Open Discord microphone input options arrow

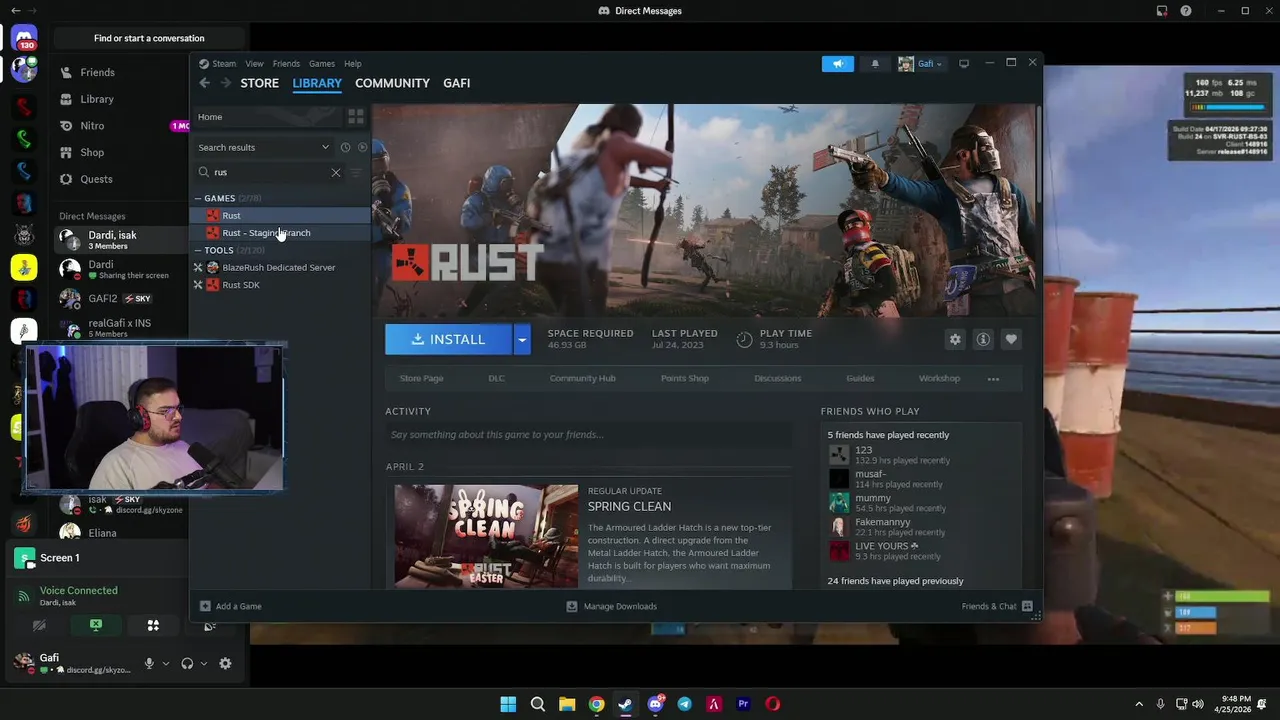(x=166, y=663)
